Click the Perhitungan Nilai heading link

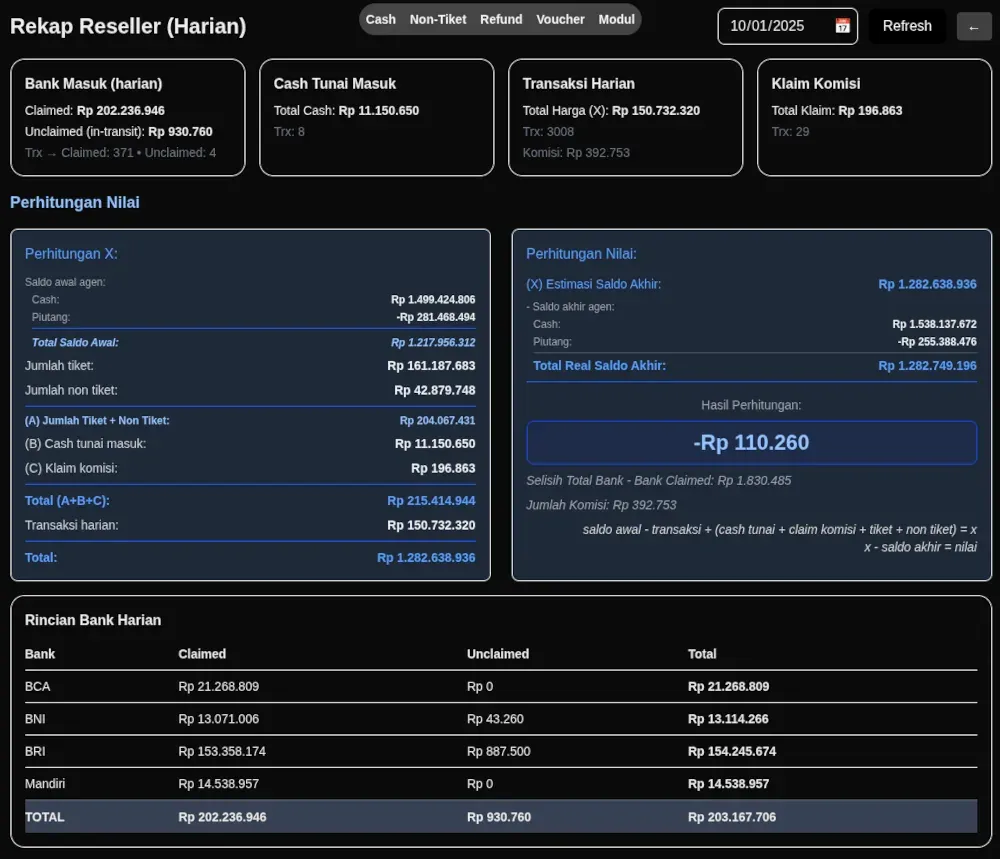pyautogui.click(x=74, y=202)
